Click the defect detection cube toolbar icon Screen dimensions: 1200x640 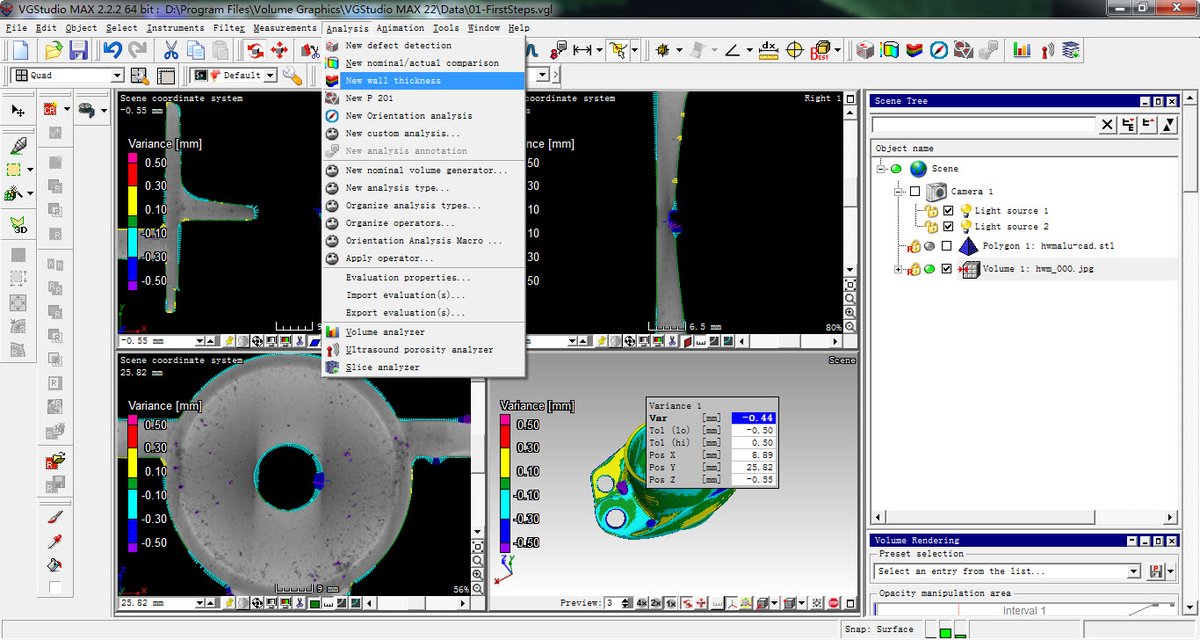pos(866,49)
